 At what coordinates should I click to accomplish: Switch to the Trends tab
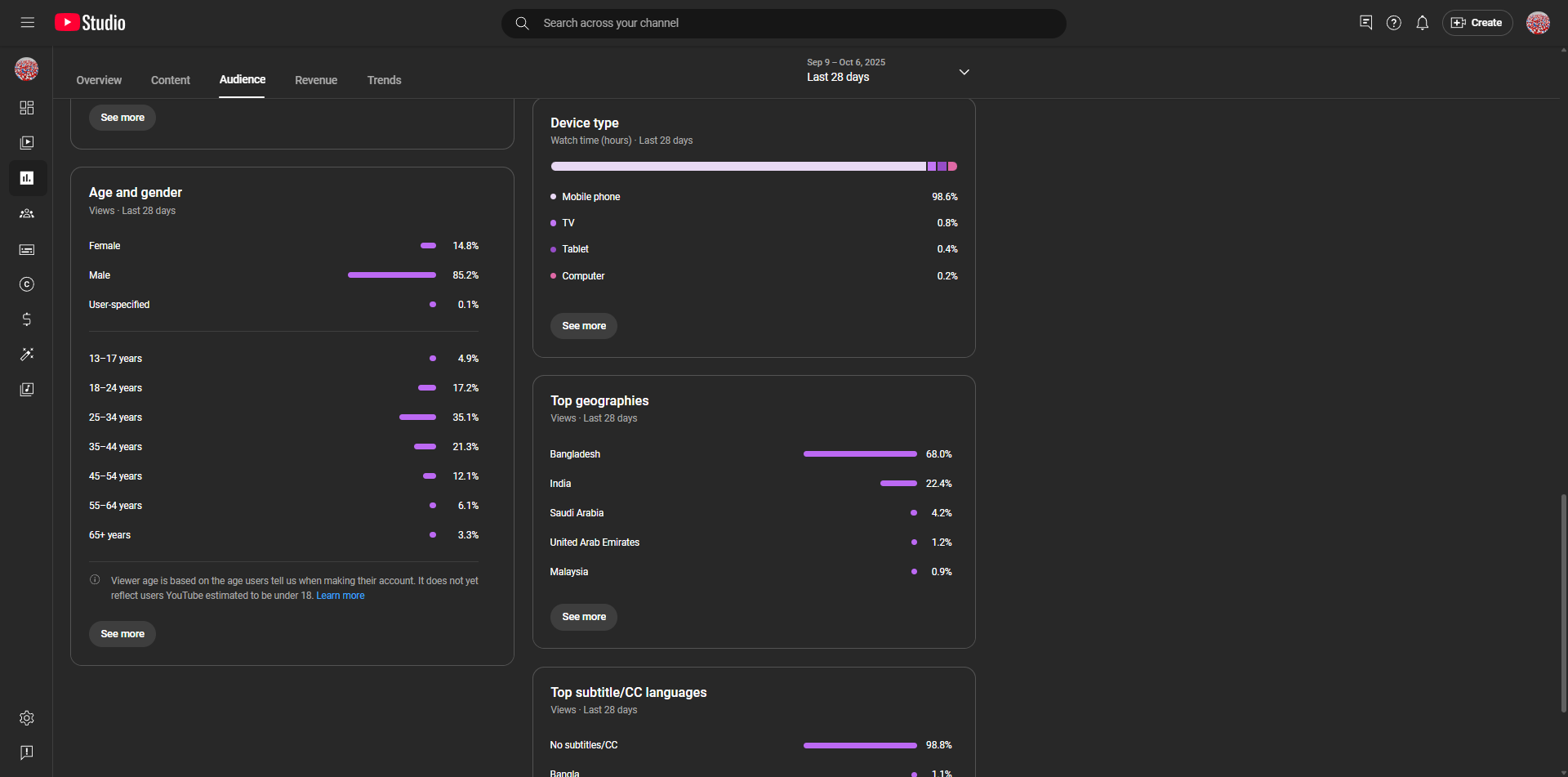(x=384, y=80)
